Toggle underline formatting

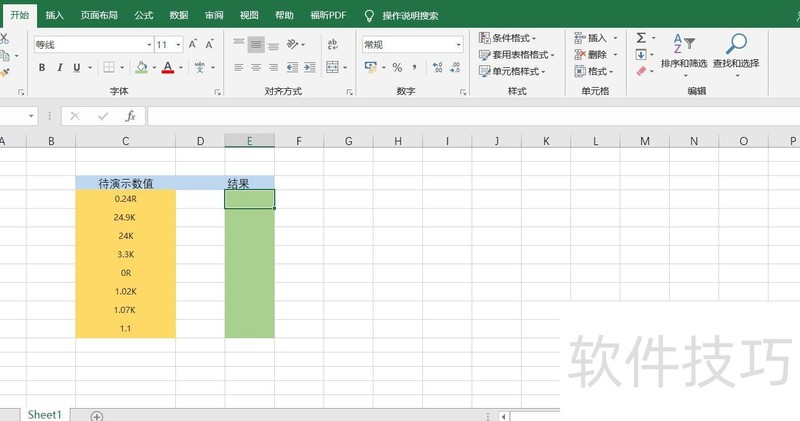click(x=77, y=68)
